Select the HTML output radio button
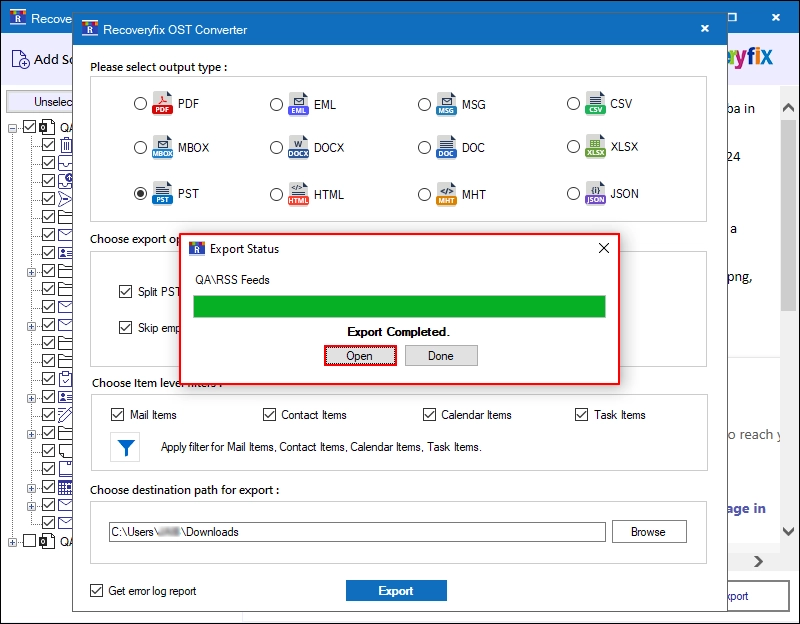Image resolution: width=800 pixels, height=624 pixels. (x=276, y=194)
